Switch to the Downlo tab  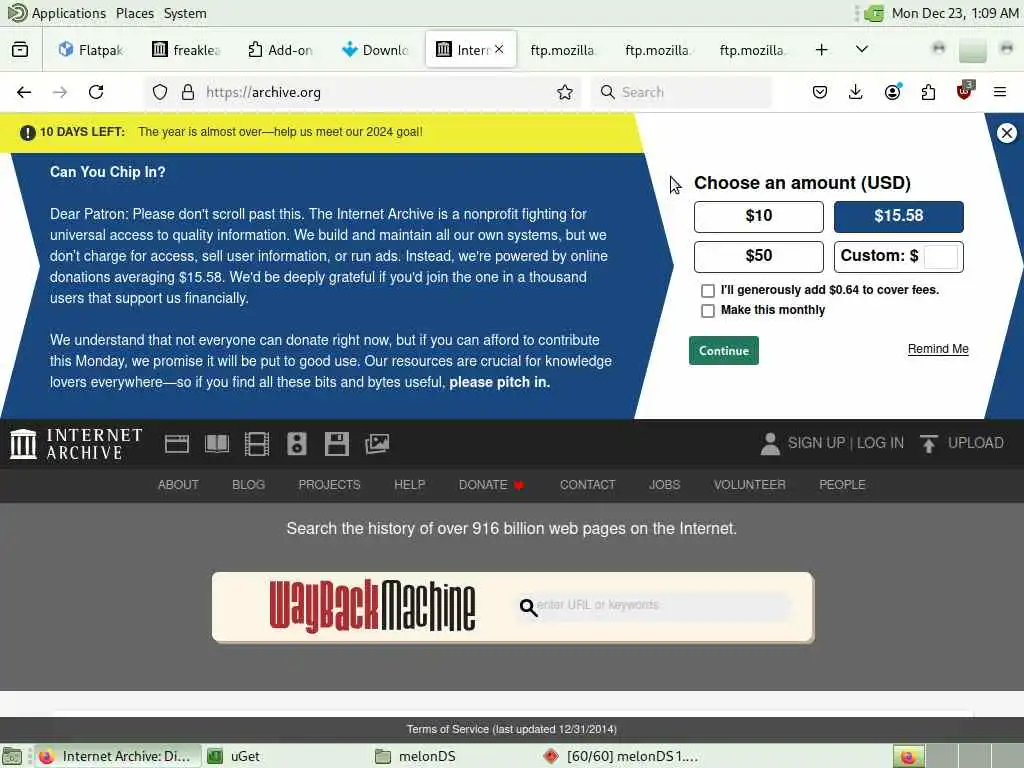[376, 50]
